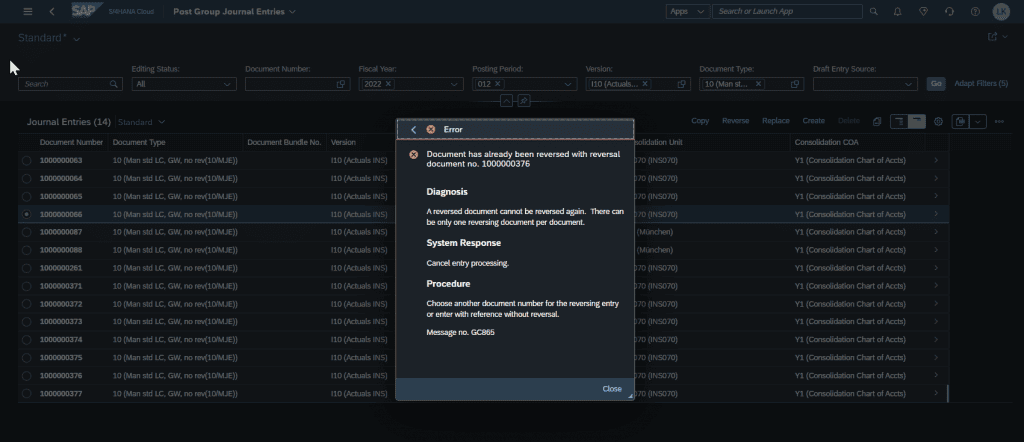The height and width of the screenshot is (442, 1024).
Task: Select radio button for document 1000000065
Action: [x=27, y=196]
